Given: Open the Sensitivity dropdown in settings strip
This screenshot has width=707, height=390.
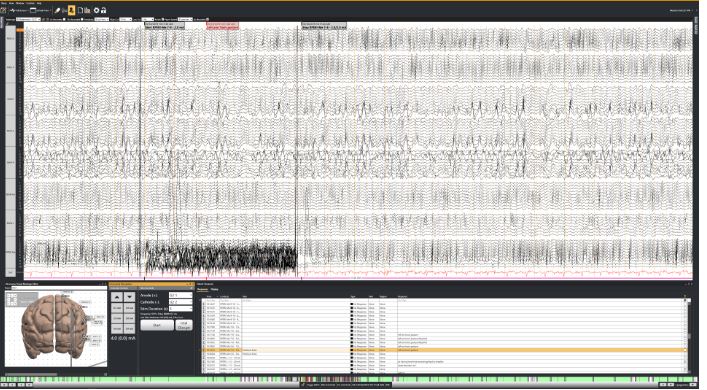Looking at the screenshot, I should (125, 19).
